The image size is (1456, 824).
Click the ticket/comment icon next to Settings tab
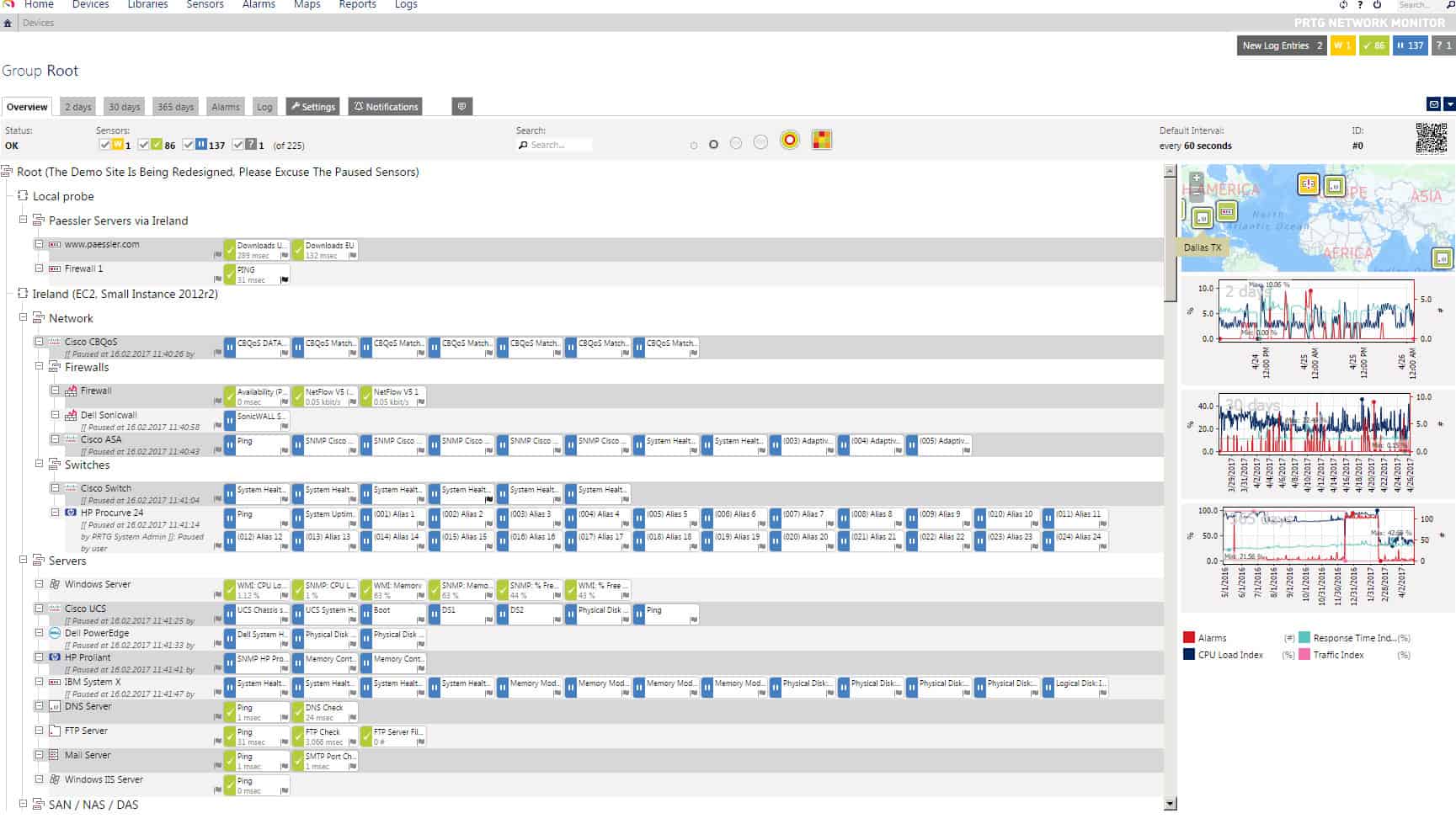(x=461, y=106)
